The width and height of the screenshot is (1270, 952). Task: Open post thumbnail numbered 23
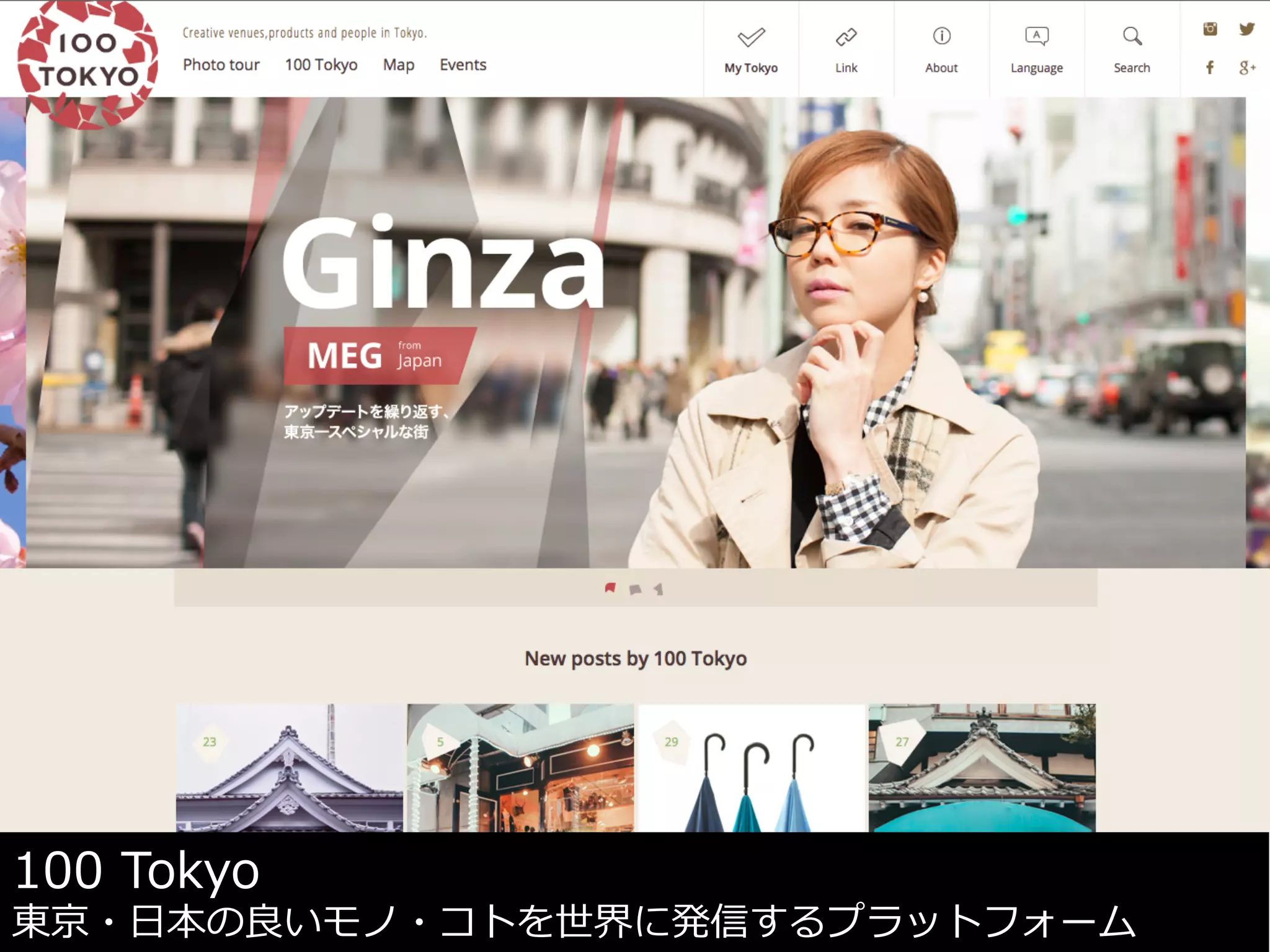click(x=289, y=767)
